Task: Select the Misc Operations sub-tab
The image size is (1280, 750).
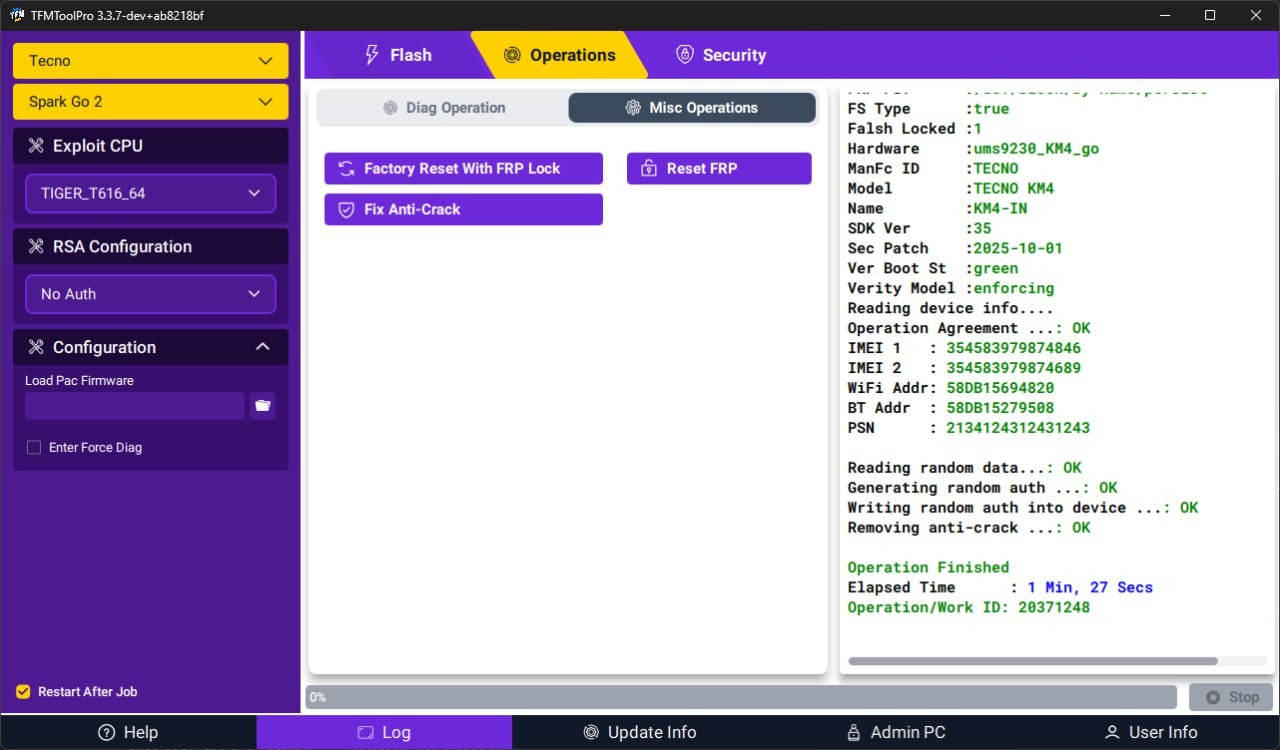Action: coord(692,108)
